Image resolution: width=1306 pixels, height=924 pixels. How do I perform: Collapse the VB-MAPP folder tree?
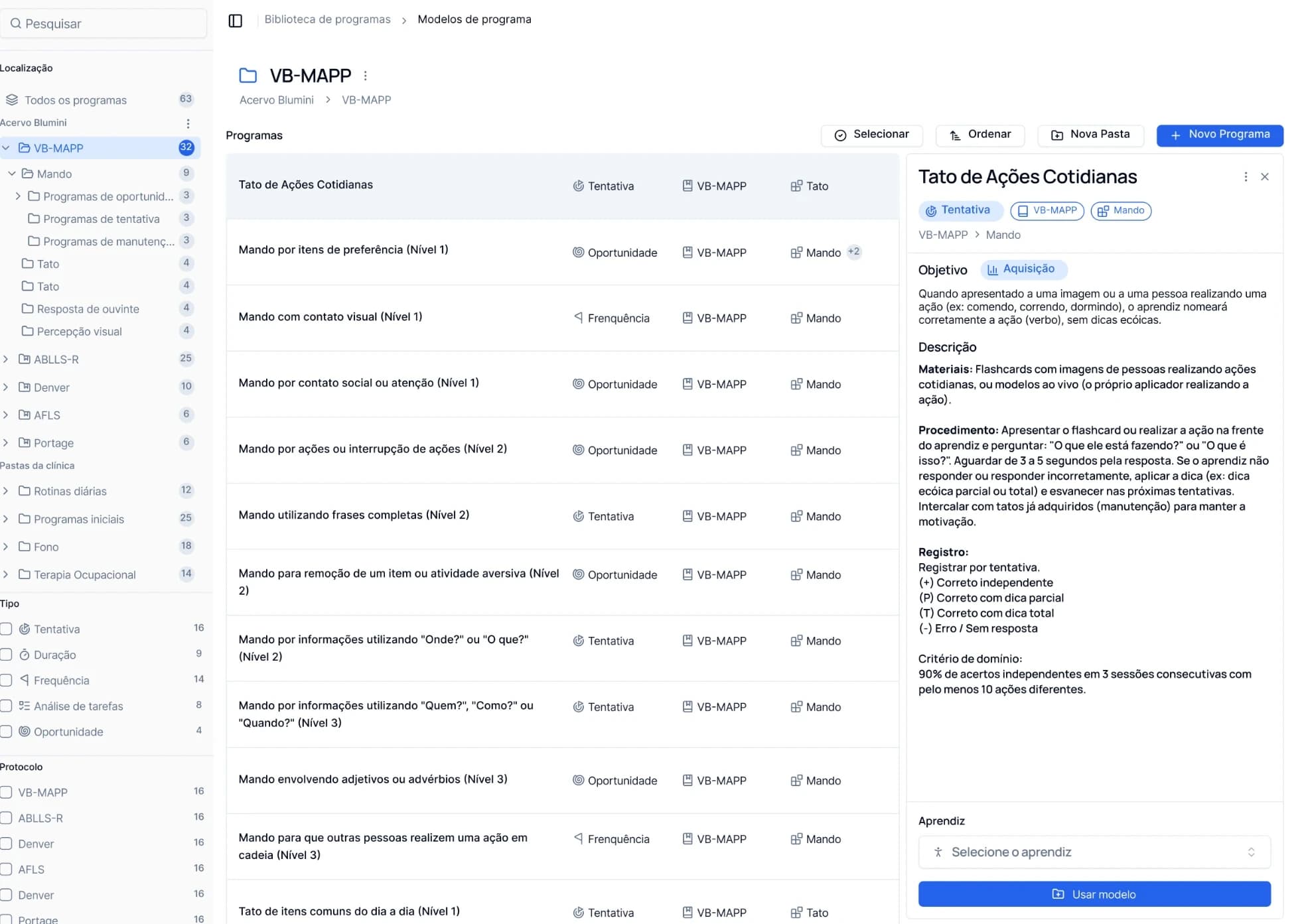coord(6,148)
